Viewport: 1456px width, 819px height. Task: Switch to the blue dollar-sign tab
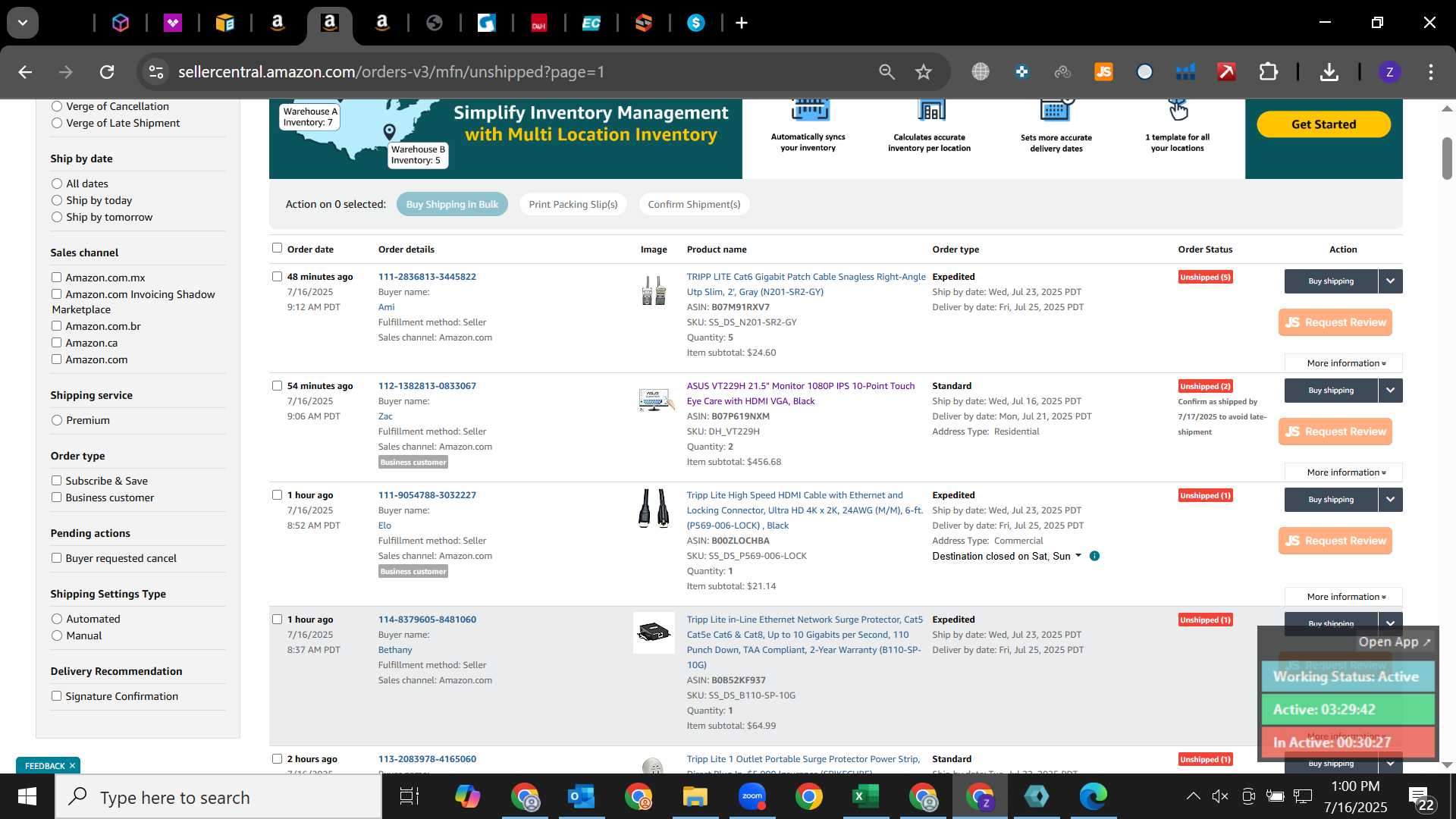point(695,23)
